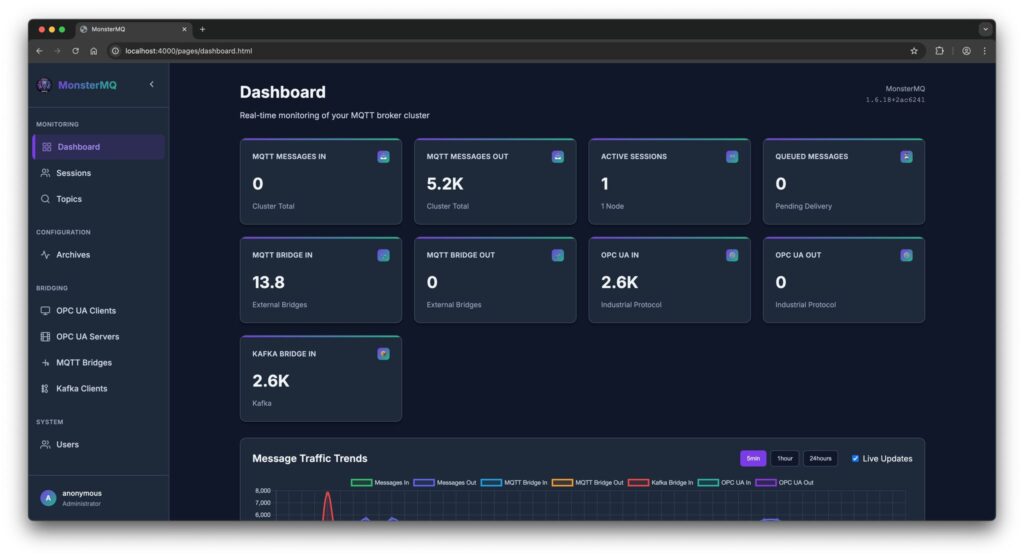Bookmark this page with the star icon

click(x=914, y=51)
